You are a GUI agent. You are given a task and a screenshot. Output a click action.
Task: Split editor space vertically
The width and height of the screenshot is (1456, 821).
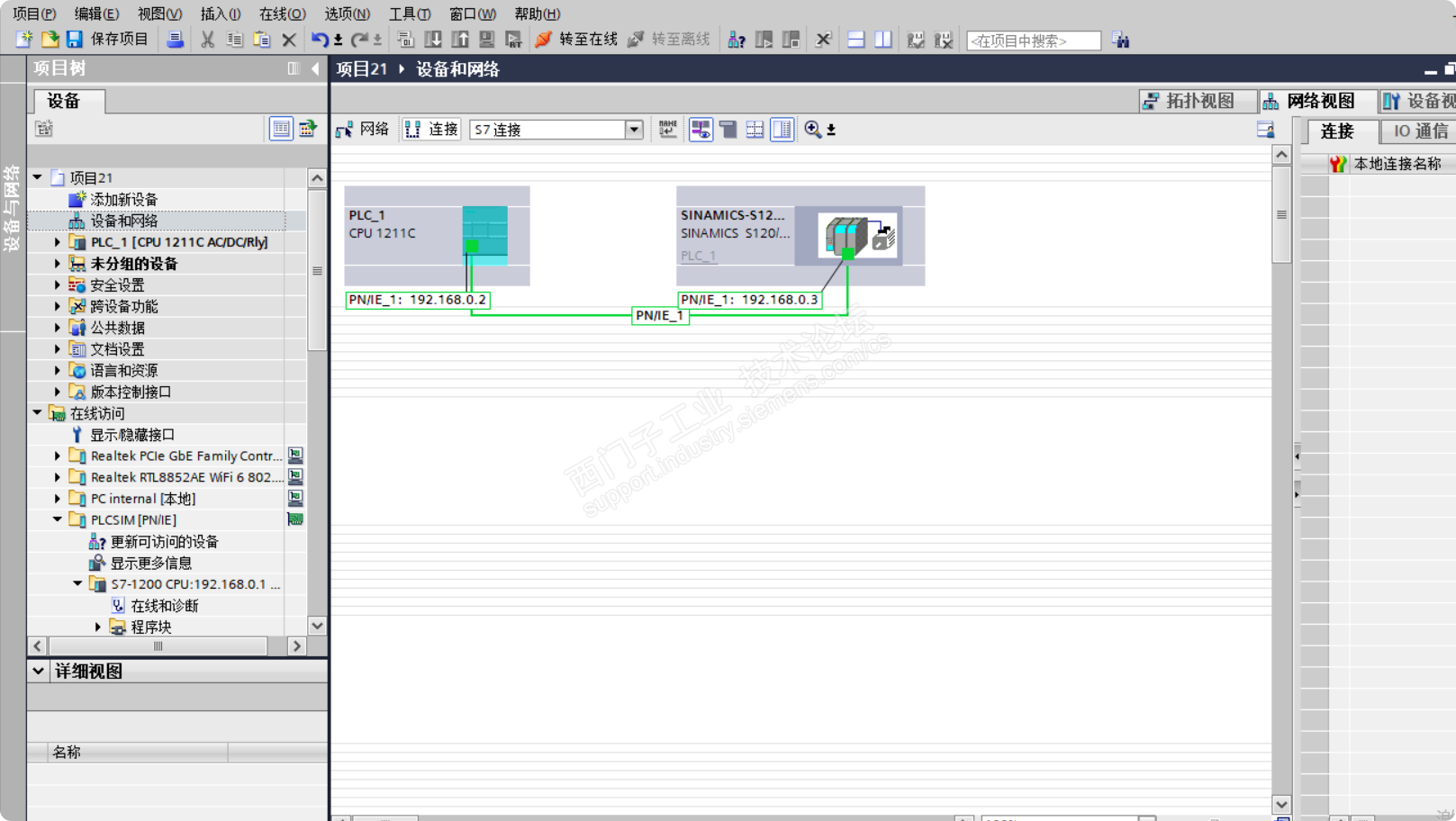click(x=883, y=40)
